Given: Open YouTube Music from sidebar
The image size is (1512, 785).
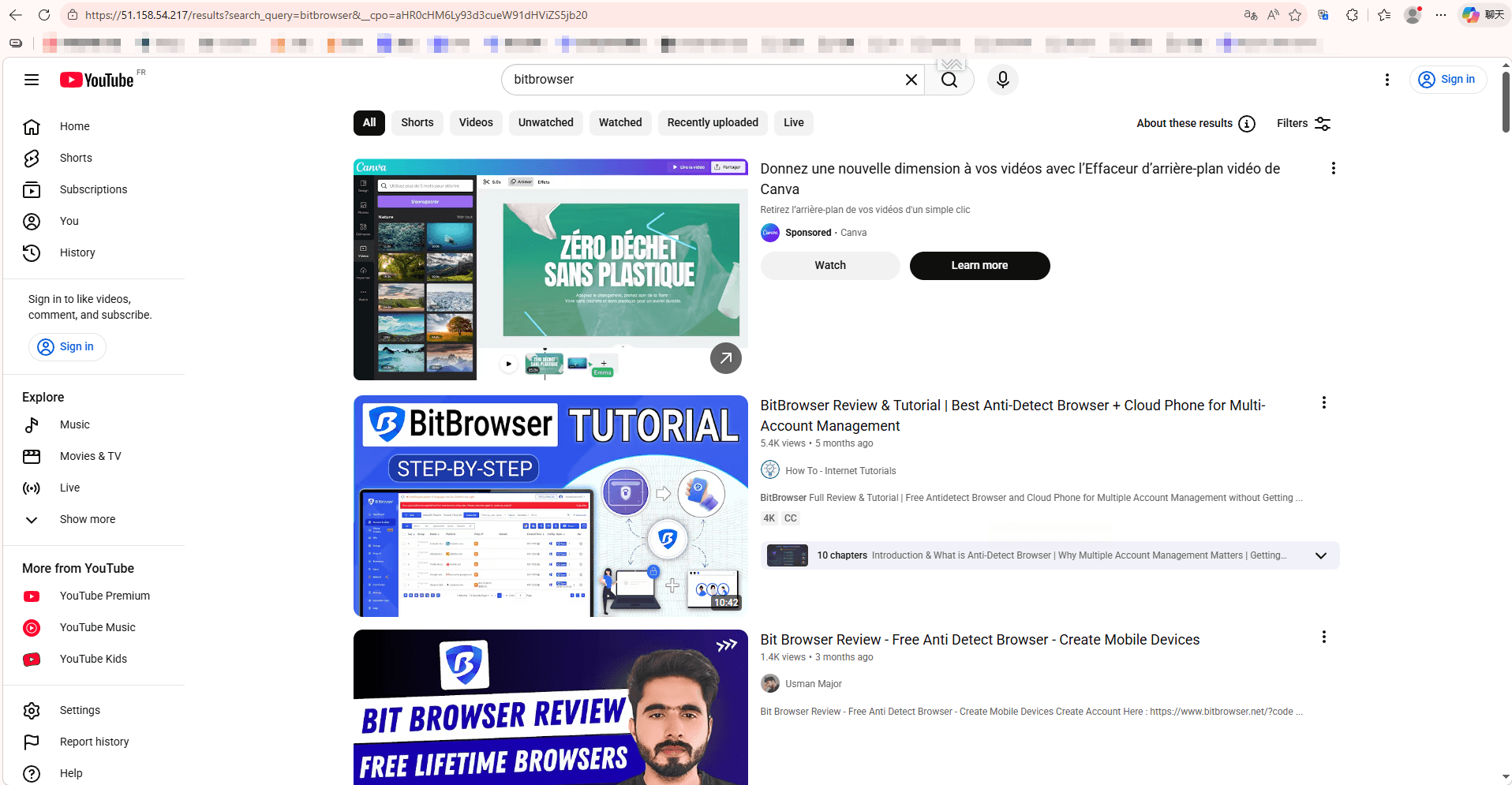Looking at the screenshot, I should tap(97, 627).
